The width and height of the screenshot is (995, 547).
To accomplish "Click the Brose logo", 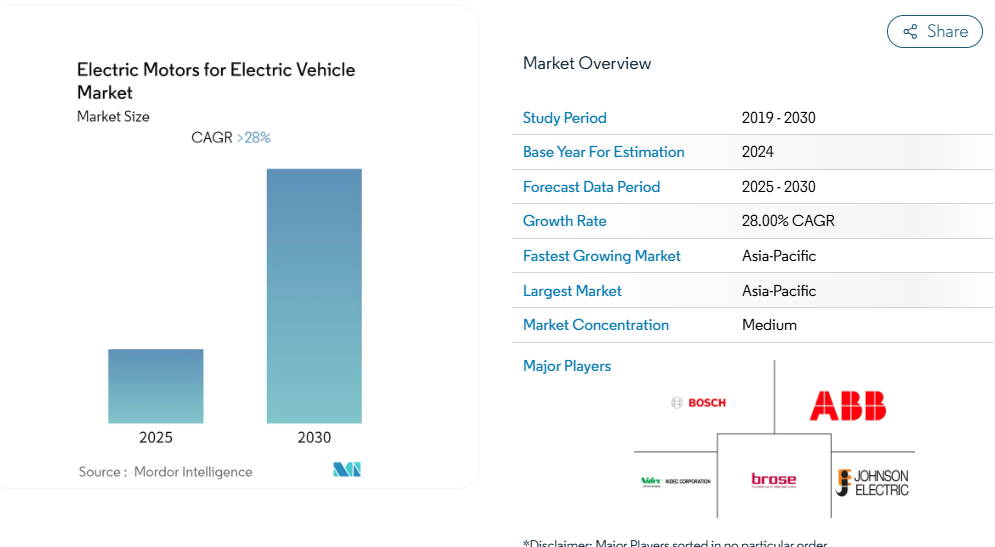I will click(773, 480).
